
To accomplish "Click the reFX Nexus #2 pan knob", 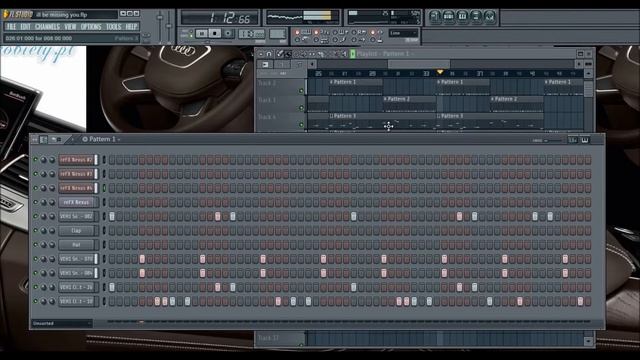I will (43, 160).
